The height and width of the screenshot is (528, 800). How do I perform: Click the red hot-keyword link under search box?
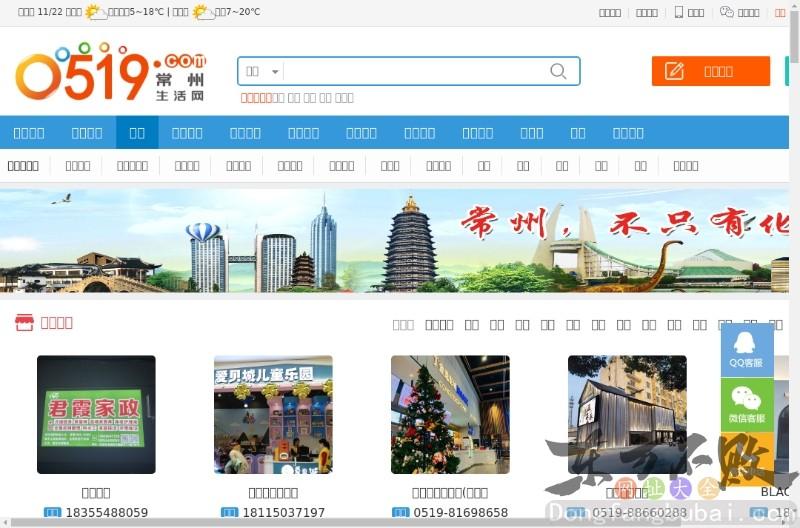coord(256,97)
